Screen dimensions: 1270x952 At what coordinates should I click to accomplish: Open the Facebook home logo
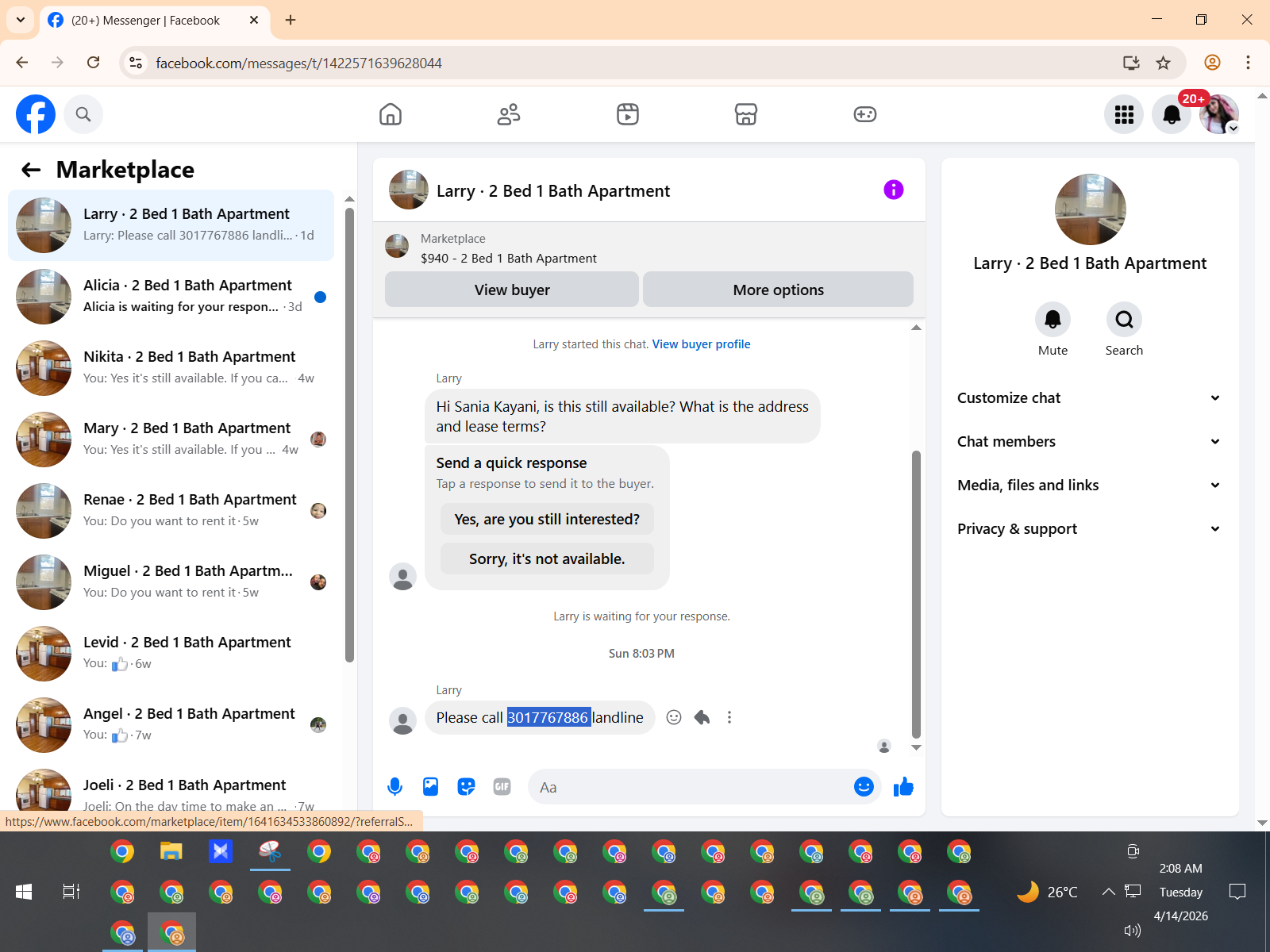[36, 114]
